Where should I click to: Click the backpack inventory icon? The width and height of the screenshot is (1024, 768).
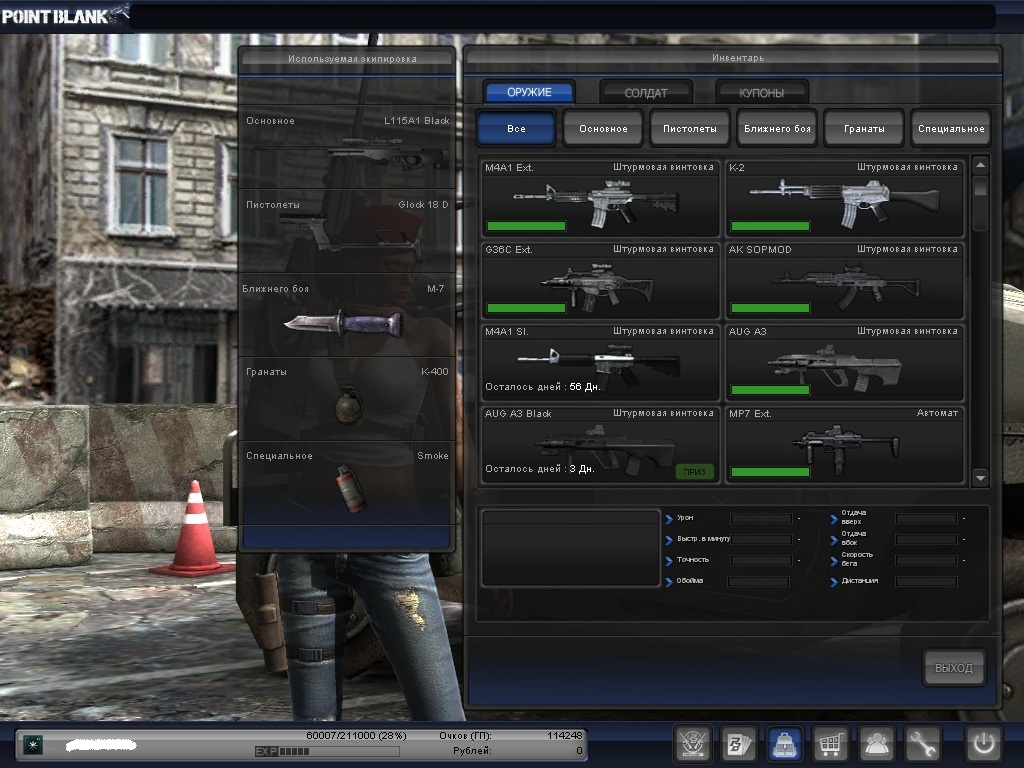(784, 744)
